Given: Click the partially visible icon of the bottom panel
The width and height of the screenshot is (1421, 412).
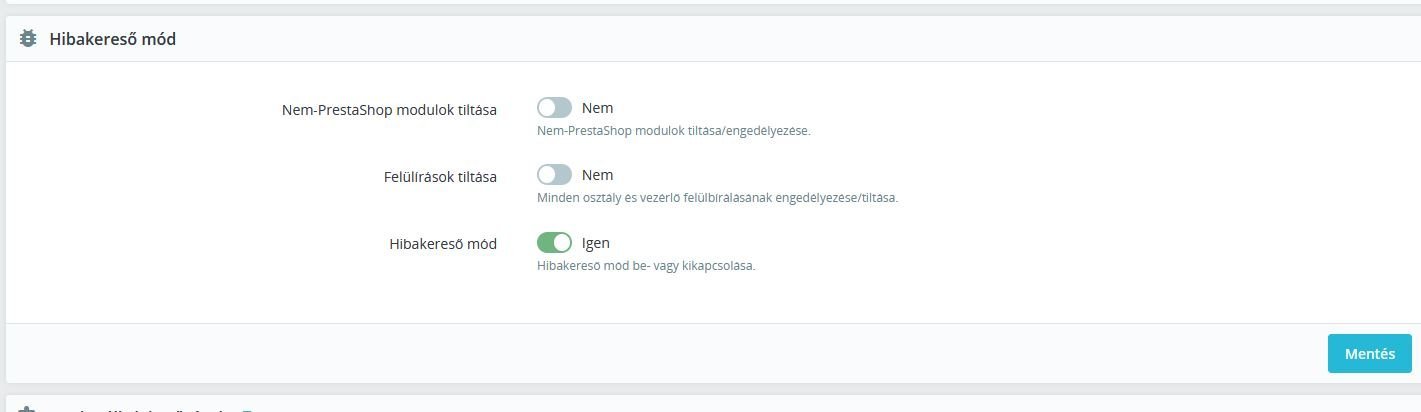Looking at the screenshot, I should tap(28, 409).
